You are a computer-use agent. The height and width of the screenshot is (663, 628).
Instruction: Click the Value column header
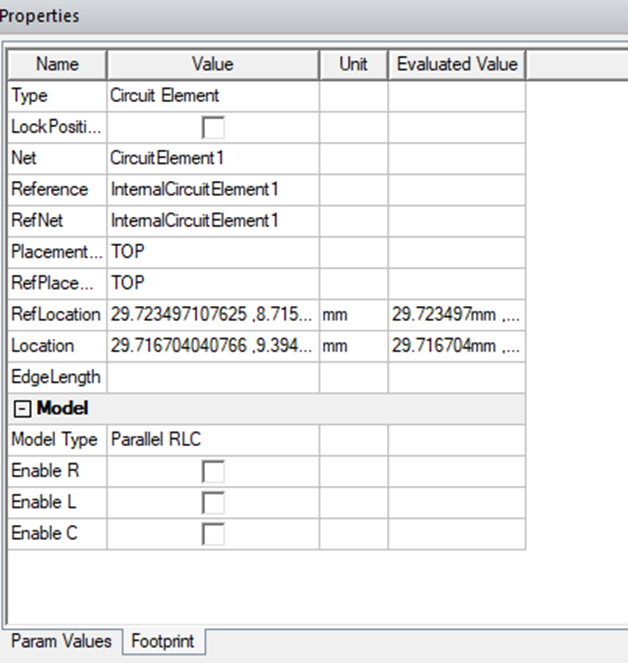pos(212,64)
